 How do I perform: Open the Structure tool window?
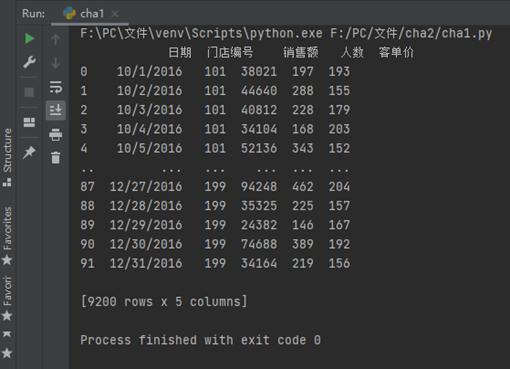[7, 157]
